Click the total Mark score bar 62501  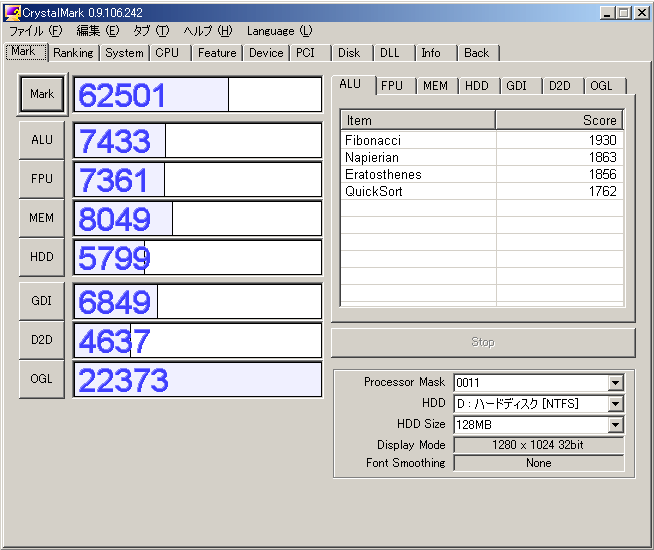point(198,95)
